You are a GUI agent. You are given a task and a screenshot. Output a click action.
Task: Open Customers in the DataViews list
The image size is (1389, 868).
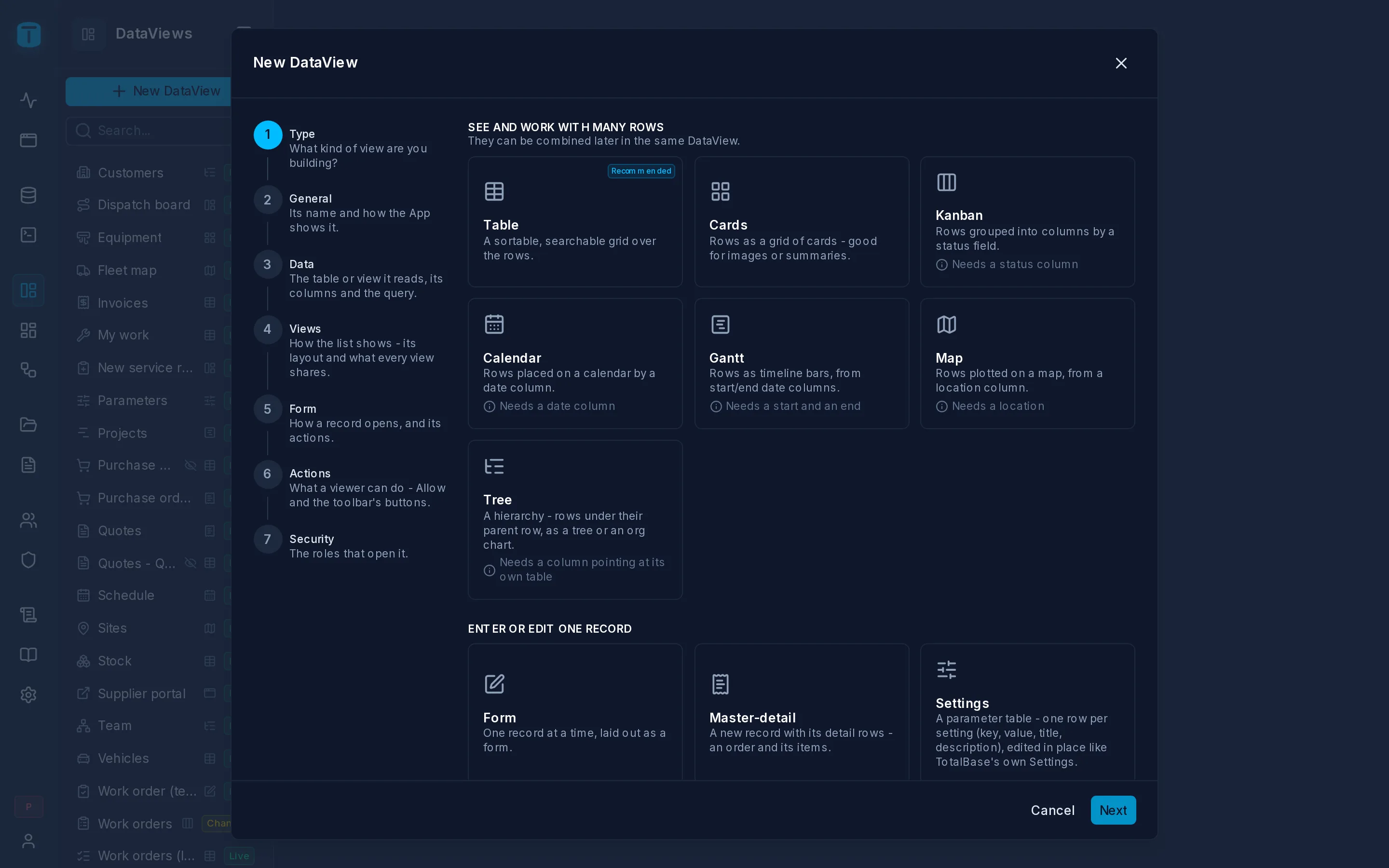coord(149,173)
